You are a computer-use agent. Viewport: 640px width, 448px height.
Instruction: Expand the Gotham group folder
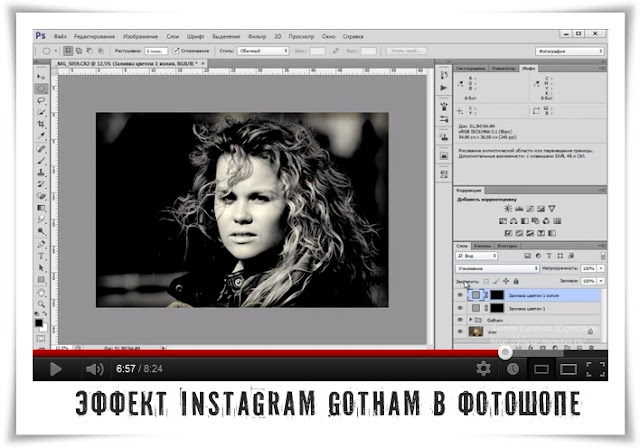(x=471, y=320)
